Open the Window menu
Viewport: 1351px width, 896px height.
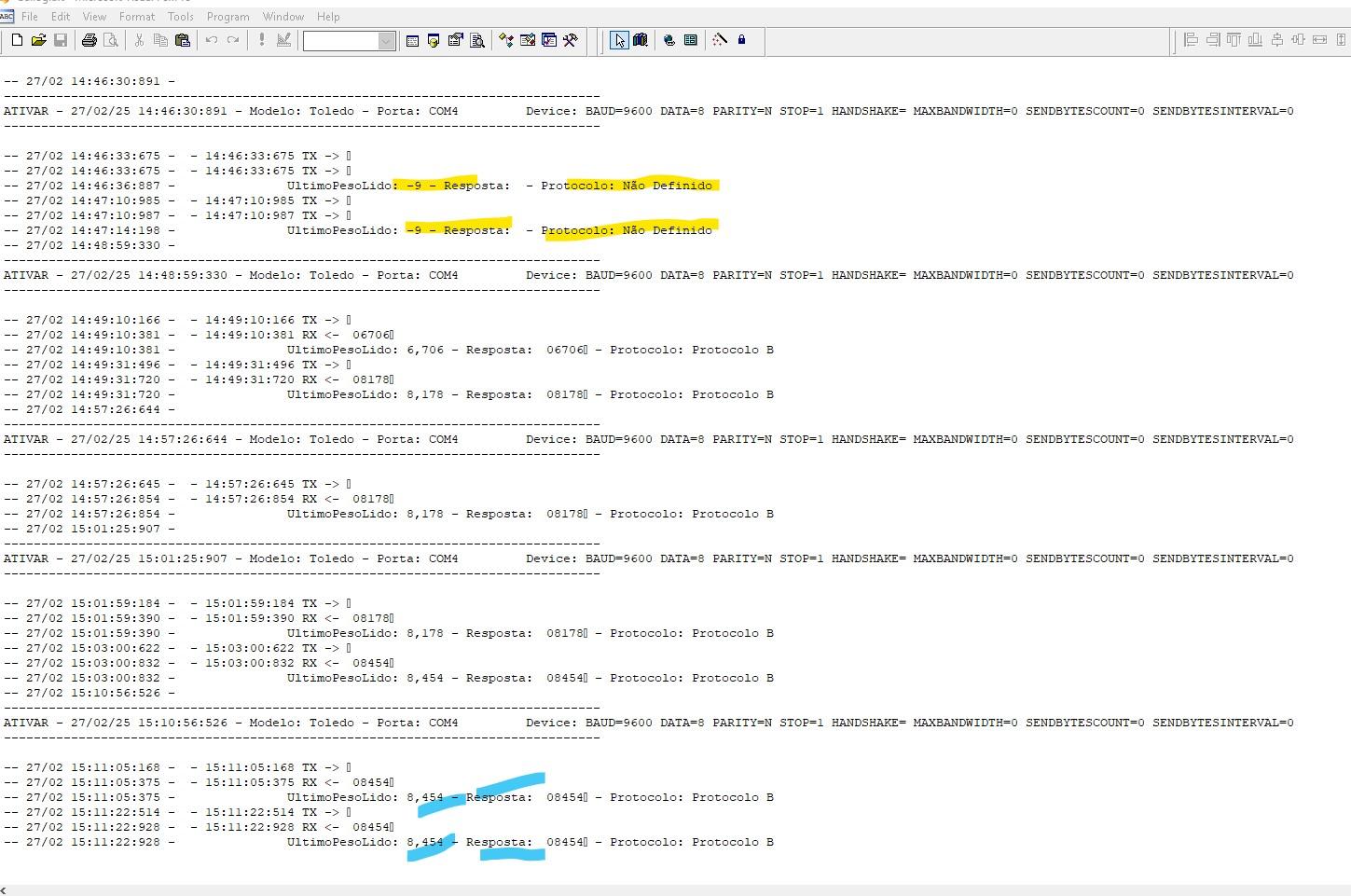coord(283,17)
